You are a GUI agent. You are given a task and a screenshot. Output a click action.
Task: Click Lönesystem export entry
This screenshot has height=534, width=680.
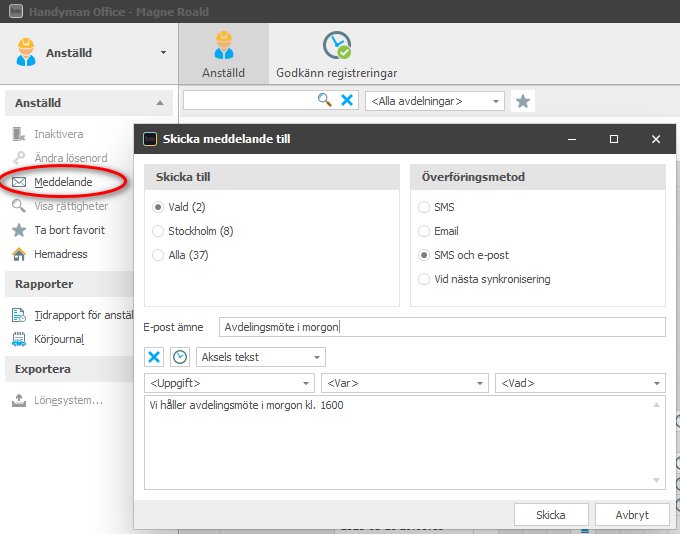[69, 400]
